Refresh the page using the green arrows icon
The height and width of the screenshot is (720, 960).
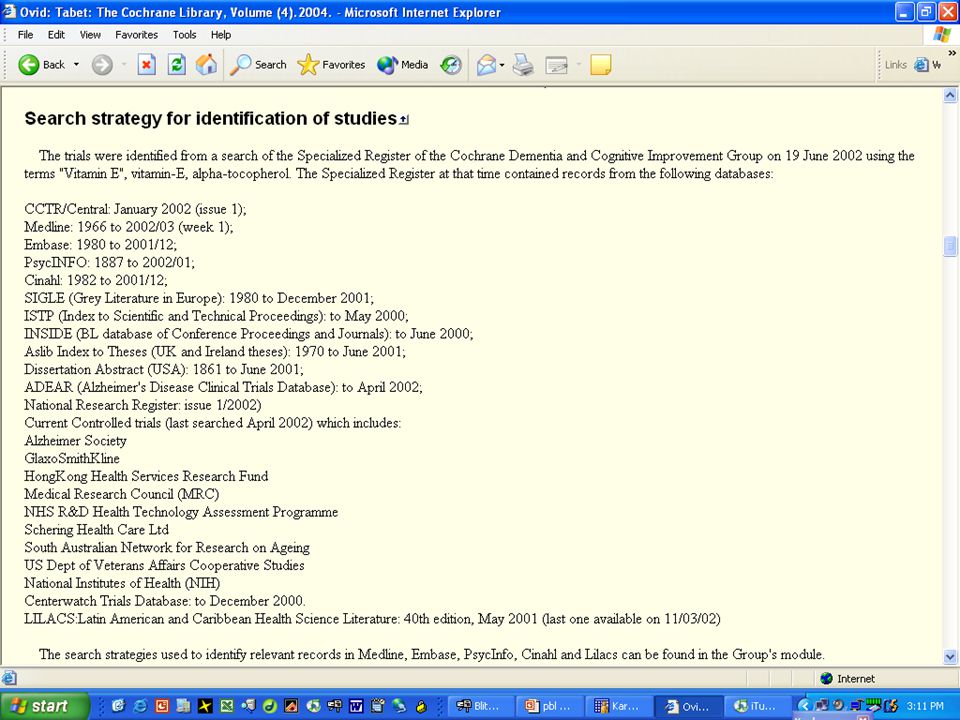tap(176, 64)
